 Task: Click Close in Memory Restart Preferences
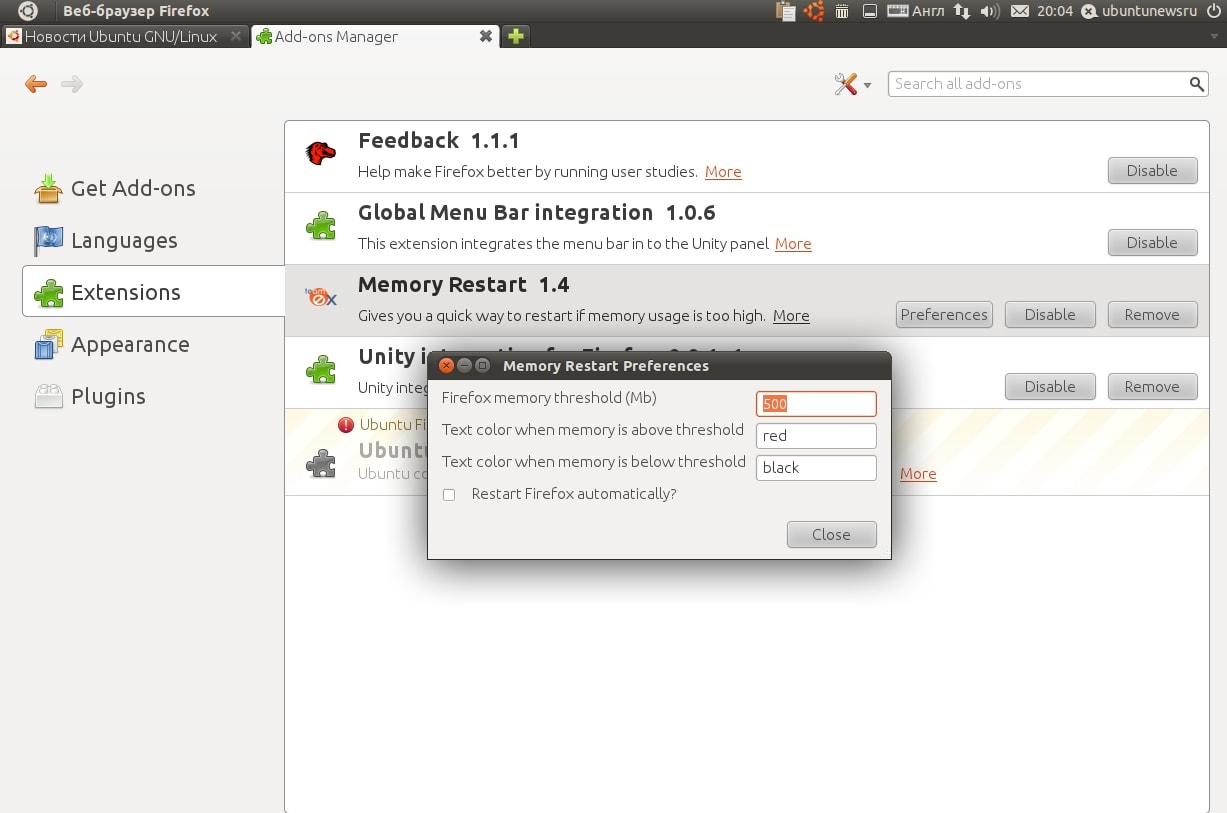[x=831, y=534]
